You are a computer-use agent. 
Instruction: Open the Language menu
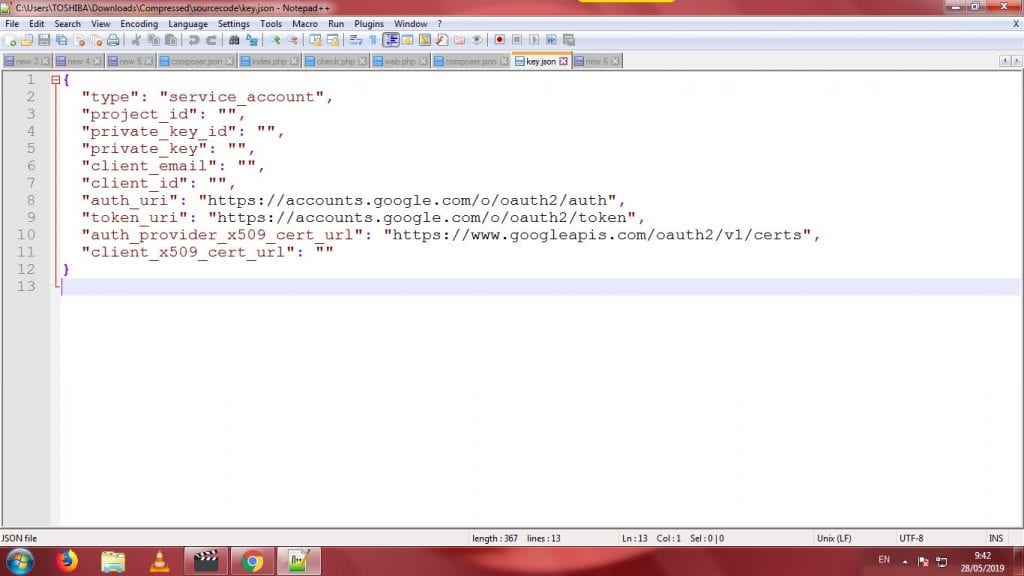pos(187,24)
